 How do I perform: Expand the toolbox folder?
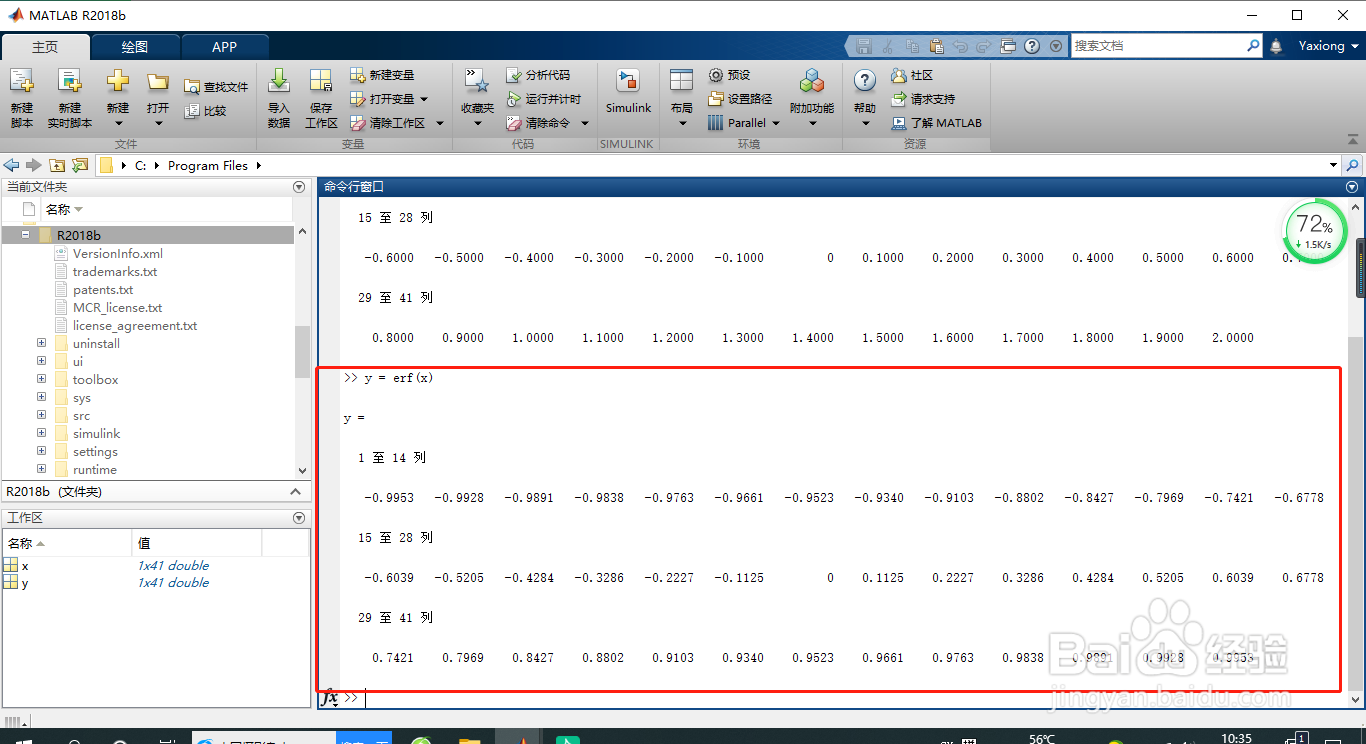click(x=41, y=379)
